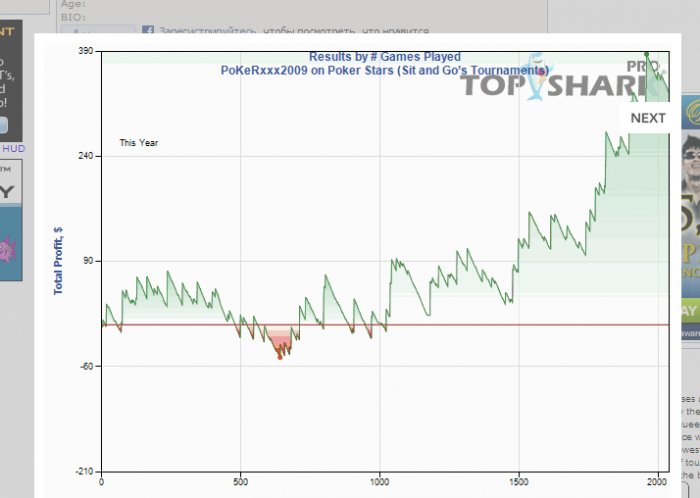Click the 1000 tick on the games axis

coord(379,482)
